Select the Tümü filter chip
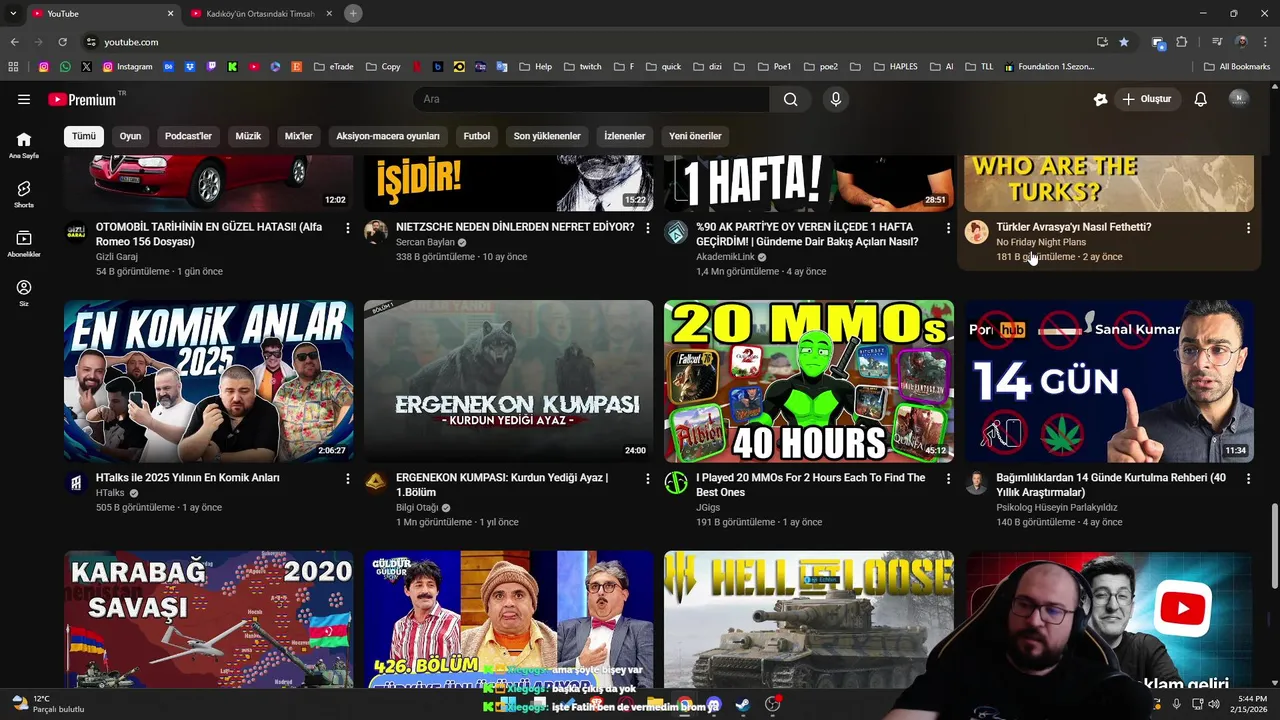This screenshot has height=720, width=1280. click(84, 136)
